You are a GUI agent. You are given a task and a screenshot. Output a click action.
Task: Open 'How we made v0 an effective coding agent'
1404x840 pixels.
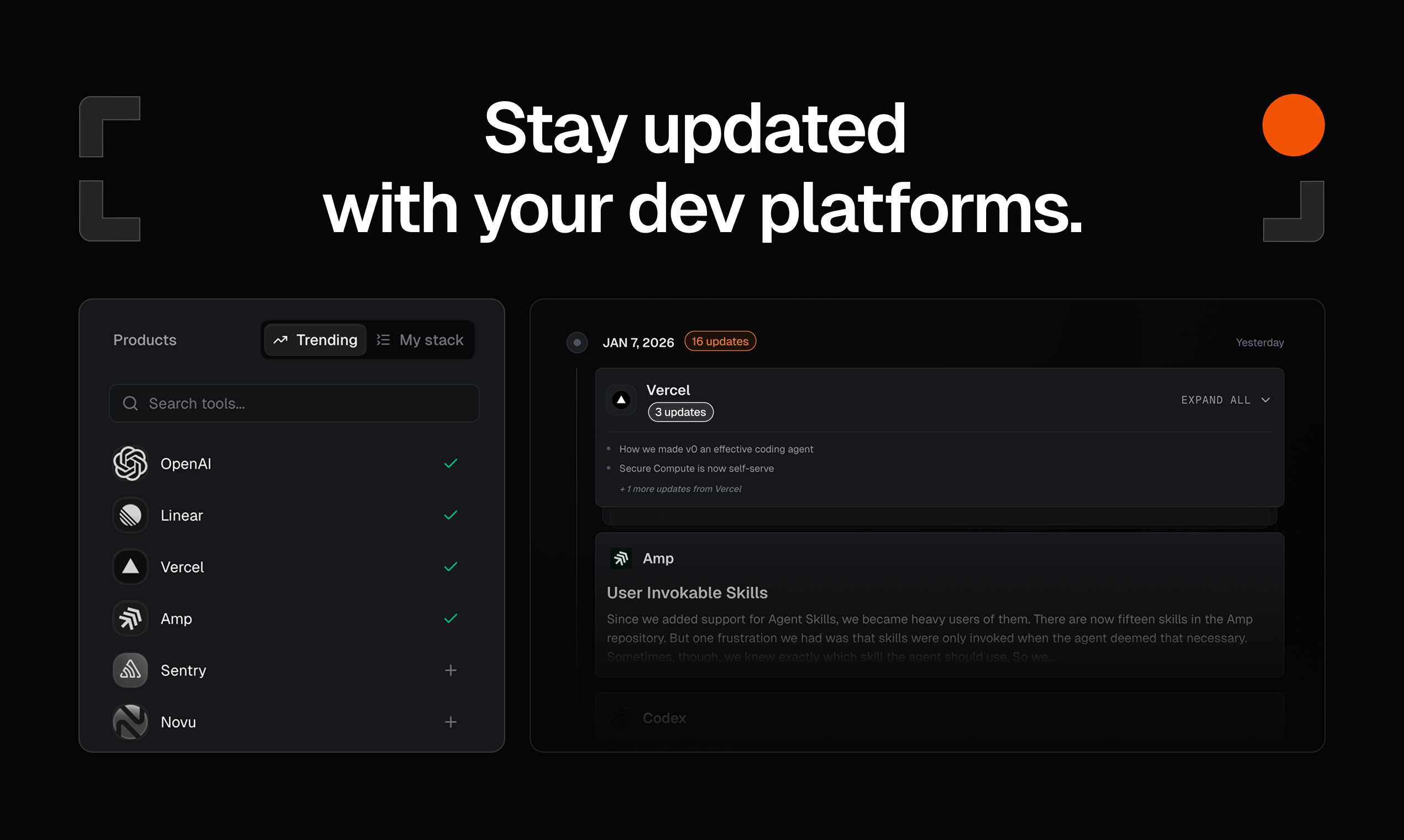pyautogui.click(x=715, y=448)
